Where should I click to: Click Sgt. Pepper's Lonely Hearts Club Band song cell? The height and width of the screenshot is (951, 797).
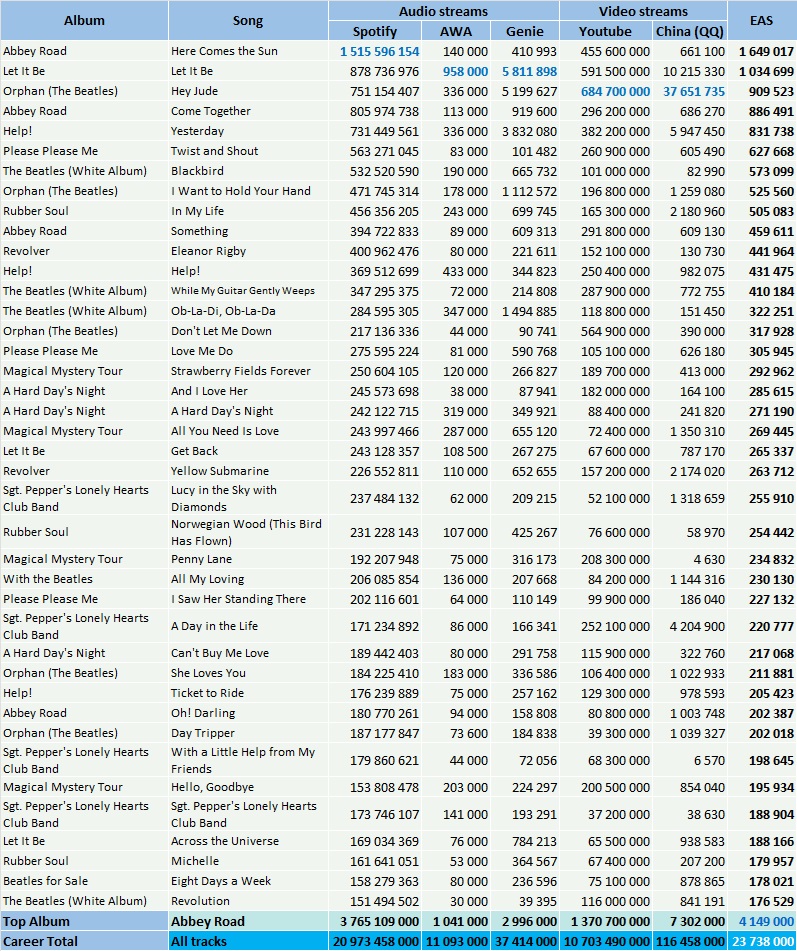(248, 815)
